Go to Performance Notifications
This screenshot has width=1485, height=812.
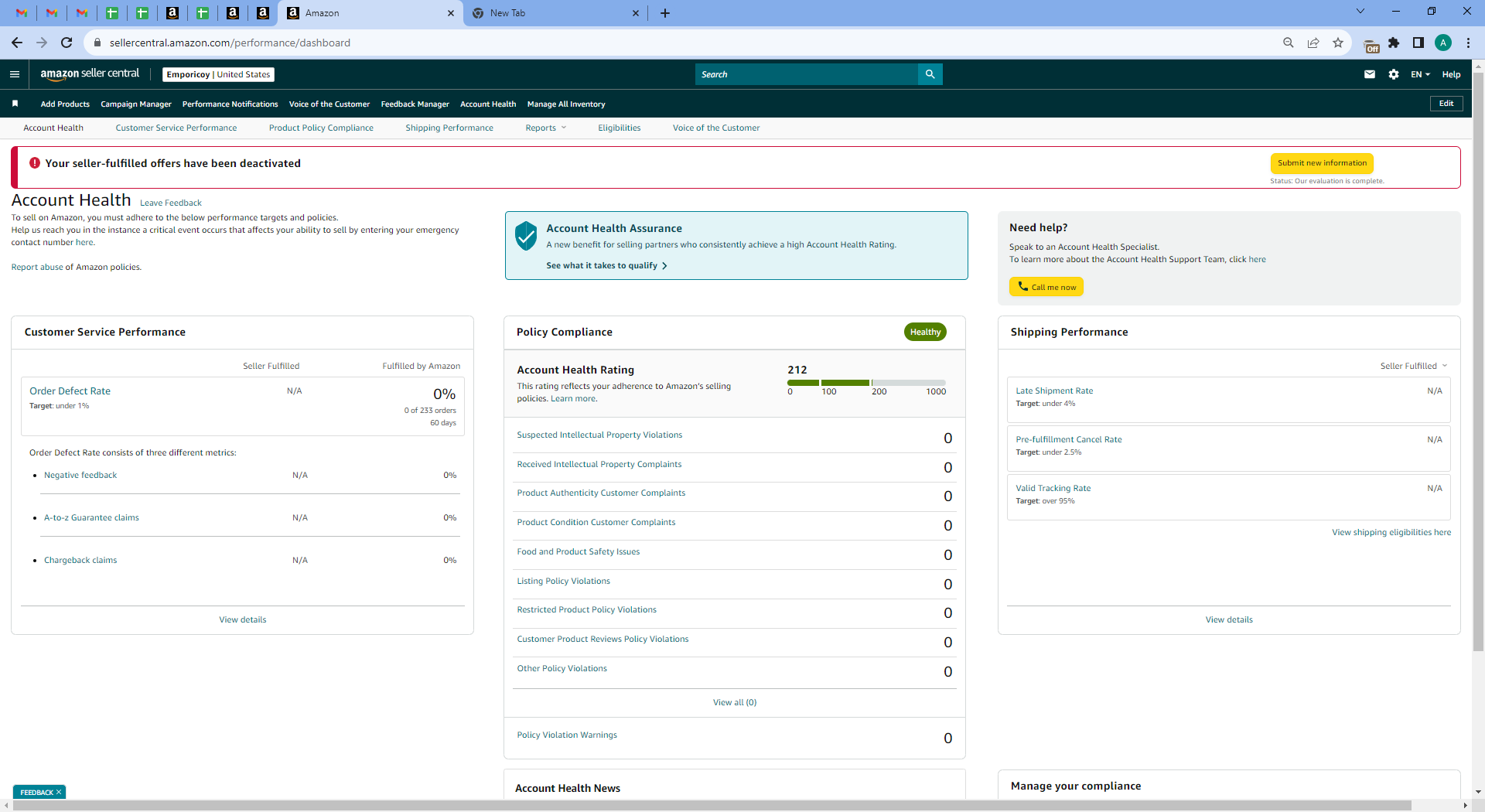[x=230, y=104]
